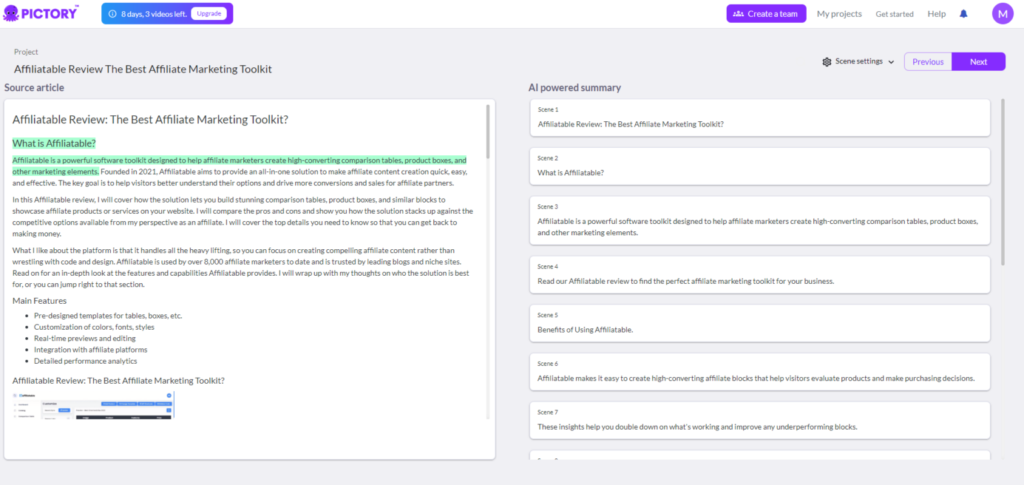
Task: Click 'Pre-designed templates for tables, boxes, etc.'
Action: 108,316
